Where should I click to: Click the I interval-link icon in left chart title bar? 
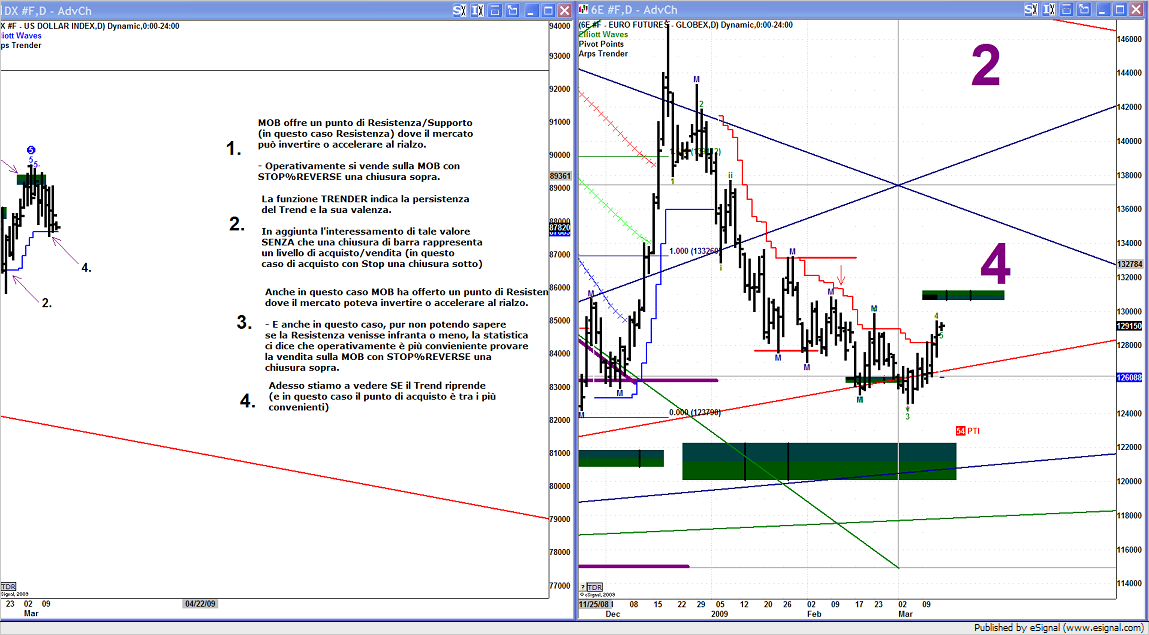pyautogui.click(x=475, y=9)
